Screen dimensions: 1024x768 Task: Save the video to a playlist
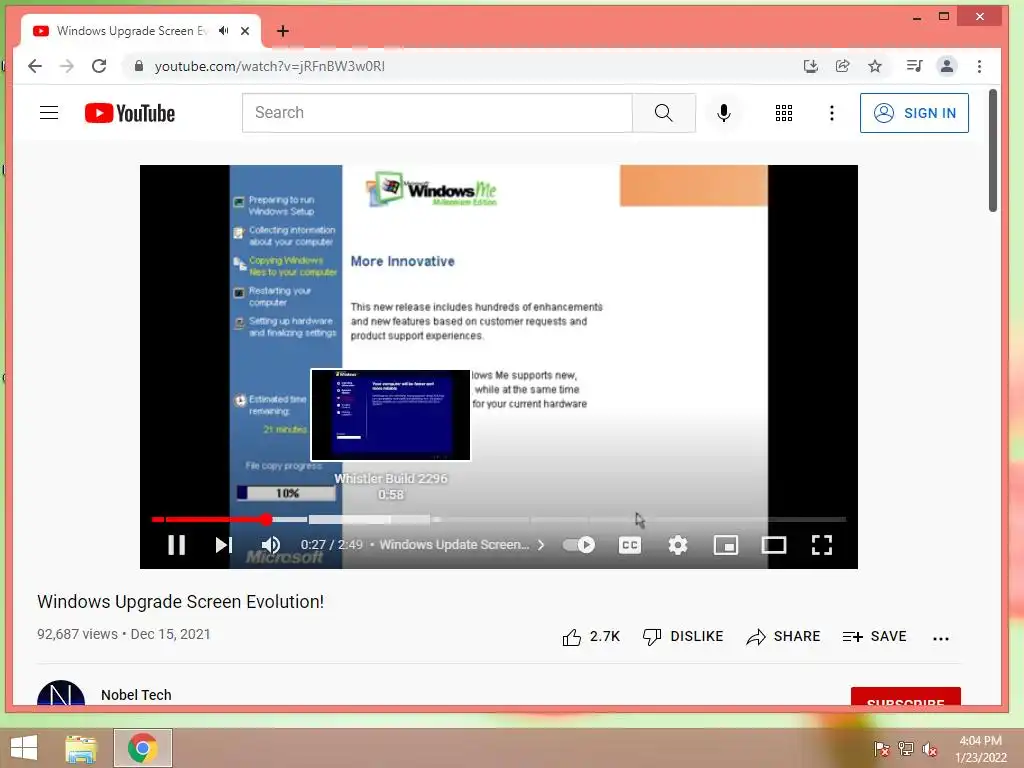[x=874, y=637]
